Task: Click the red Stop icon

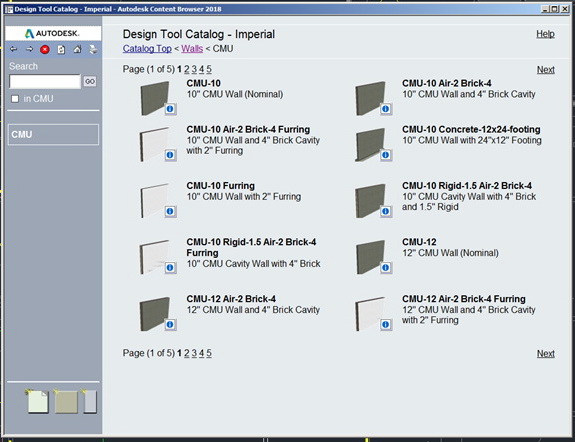Action: coord(45,50)
